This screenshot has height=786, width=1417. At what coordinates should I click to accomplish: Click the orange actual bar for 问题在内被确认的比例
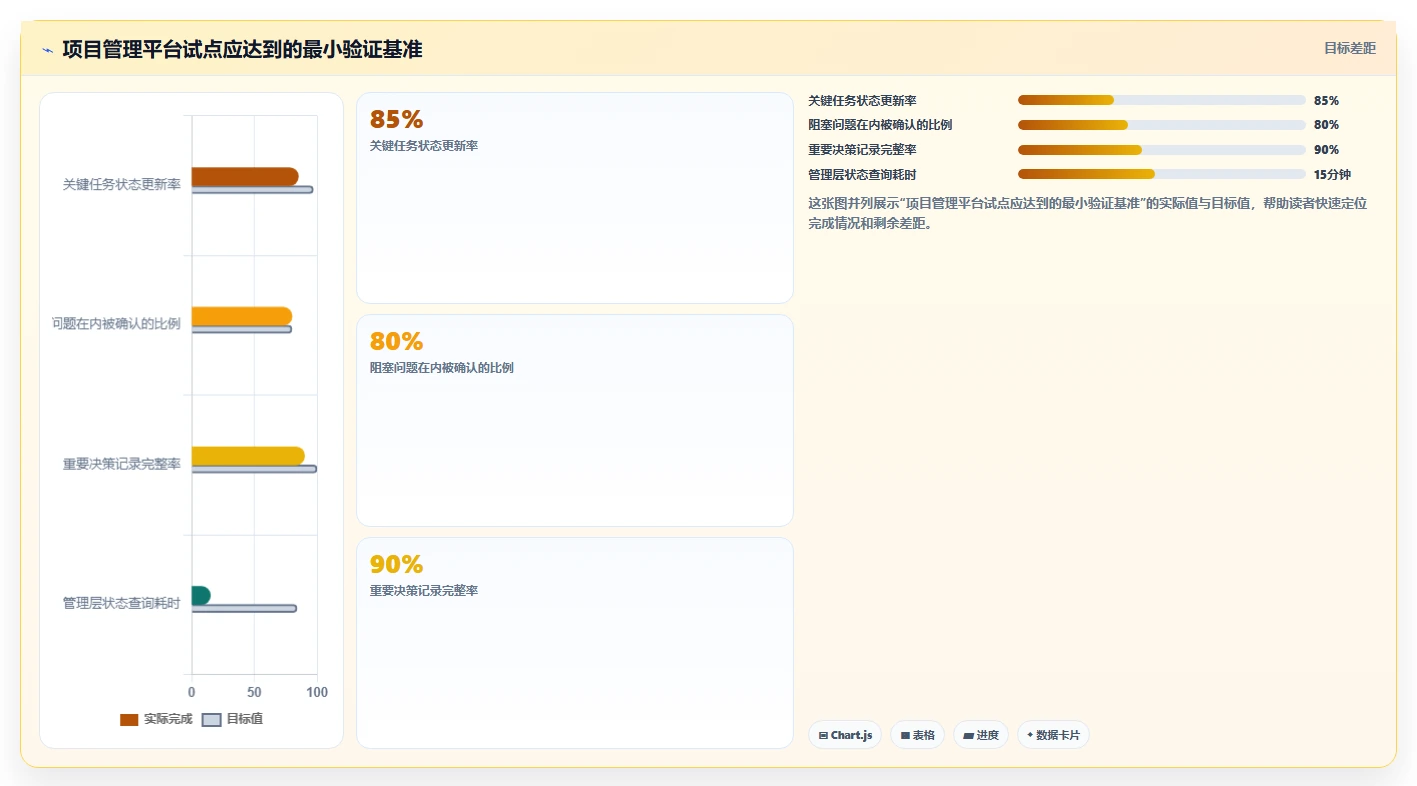(242, 316)
